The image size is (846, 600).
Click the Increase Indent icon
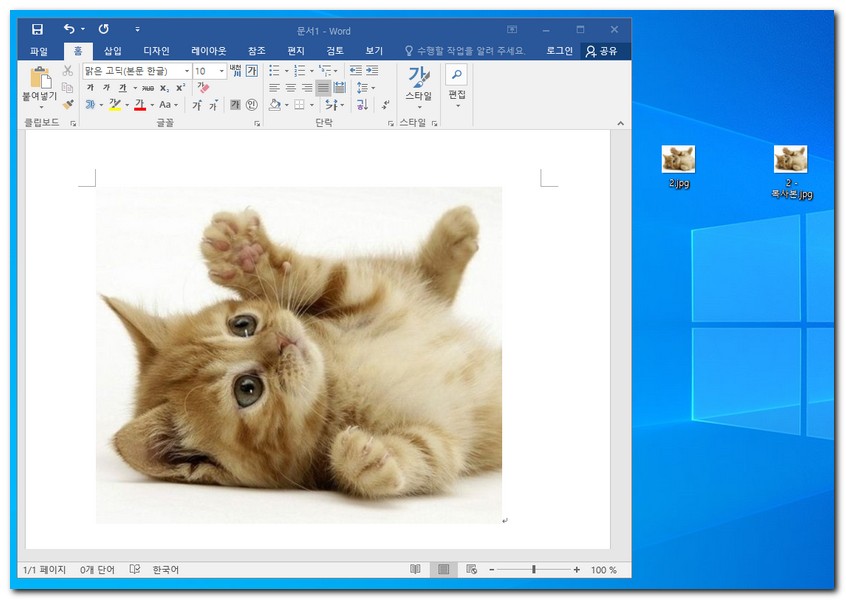[x=371, y=71]
